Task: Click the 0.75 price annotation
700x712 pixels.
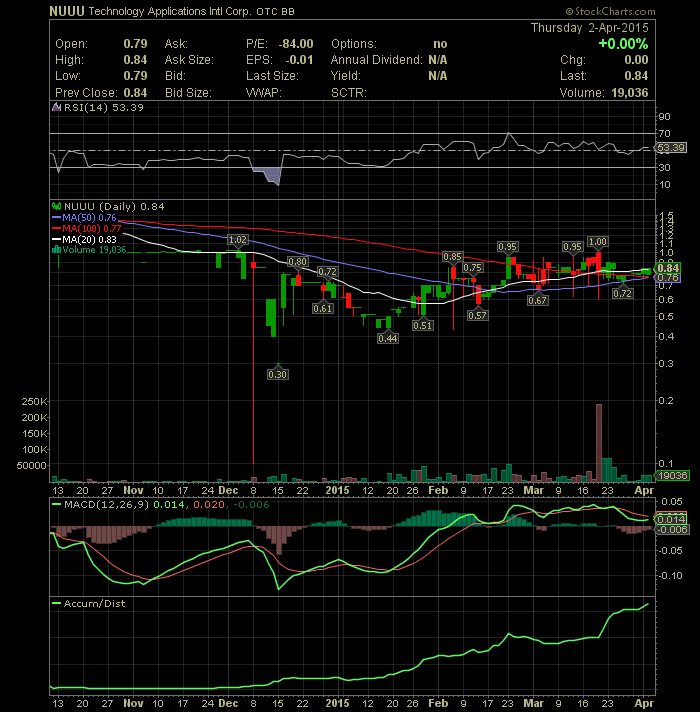Action: pyautogui.click(x=473, y=268)
